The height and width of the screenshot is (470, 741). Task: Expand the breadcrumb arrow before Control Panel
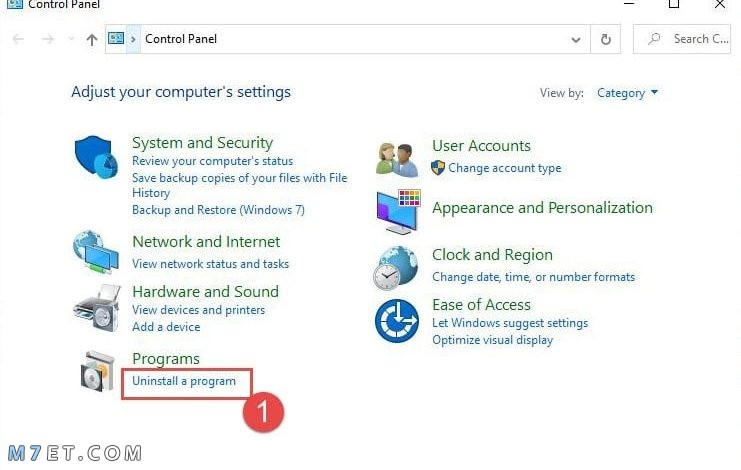point(133,39)
